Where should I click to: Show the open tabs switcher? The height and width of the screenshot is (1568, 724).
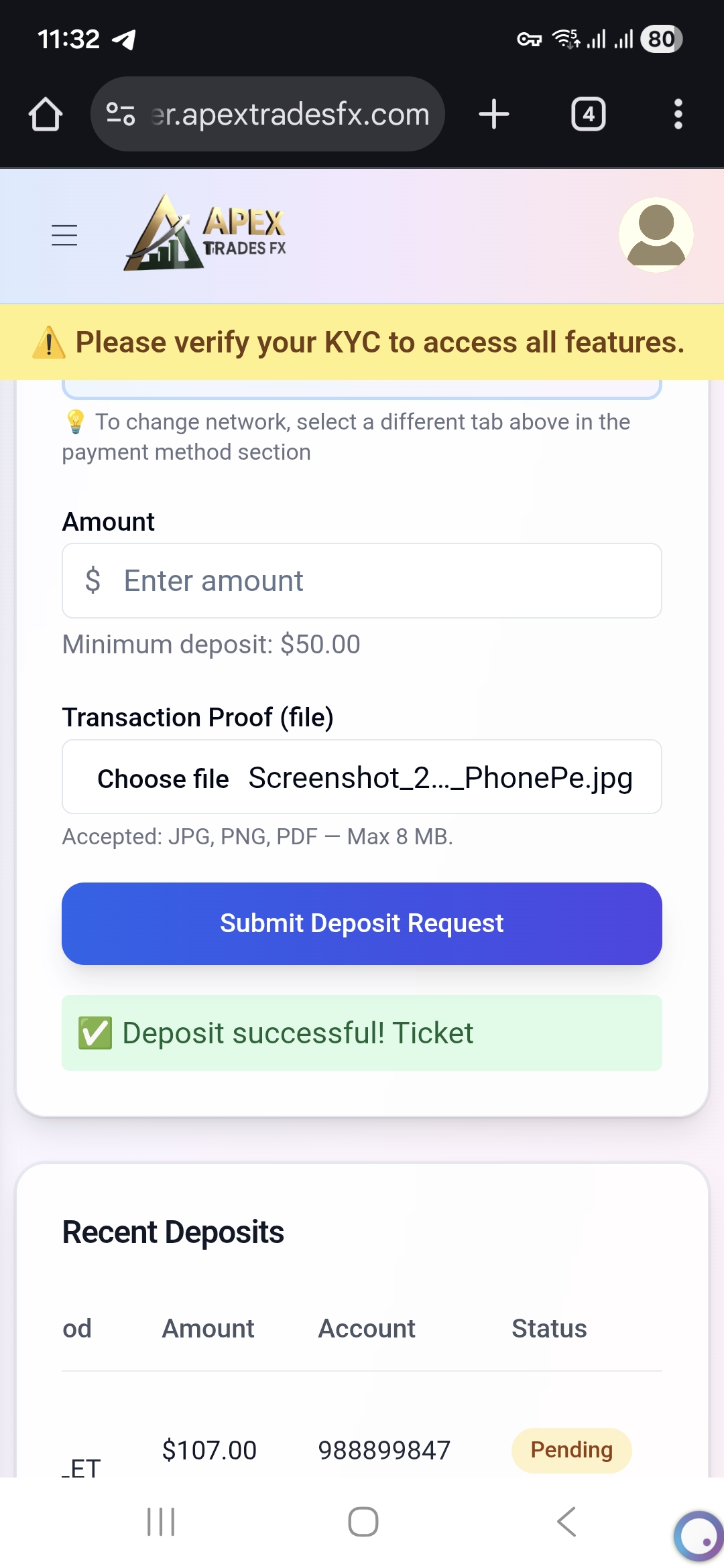588,114
